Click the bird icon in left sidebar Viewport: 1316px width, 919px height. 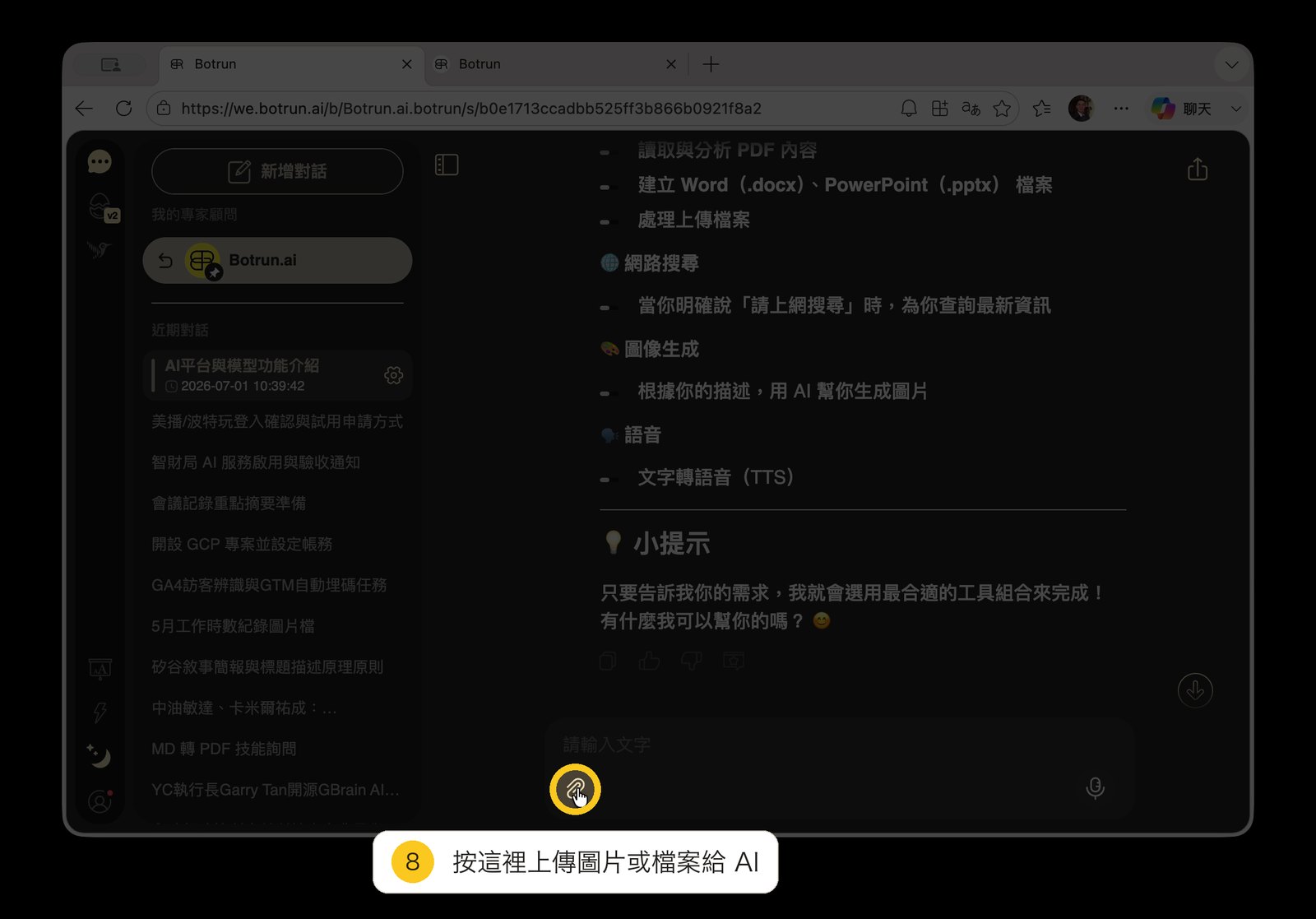pos(100,249)
